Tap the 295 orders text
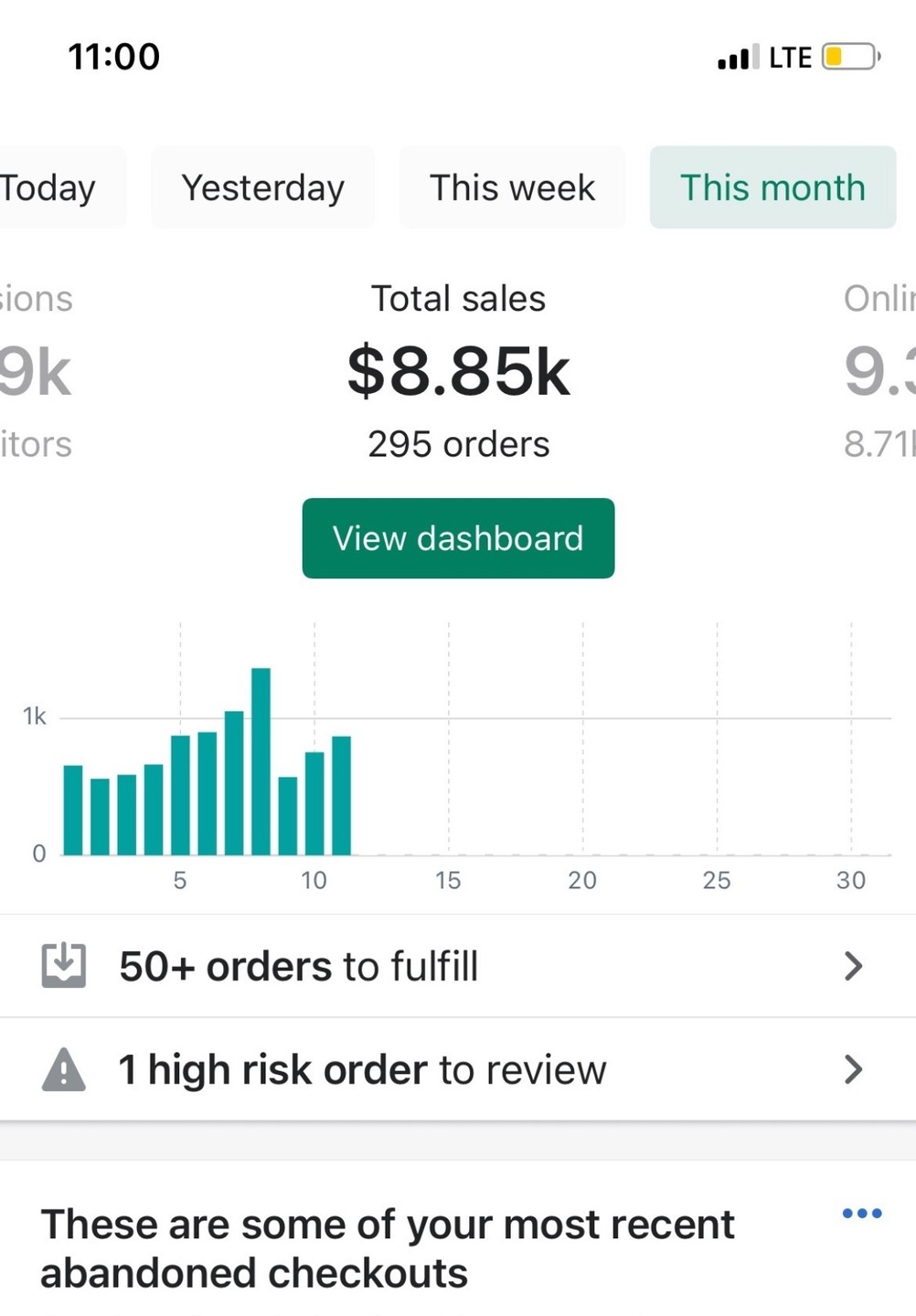The height and width of the screenshot is (1316, 916). click(458, 444)
